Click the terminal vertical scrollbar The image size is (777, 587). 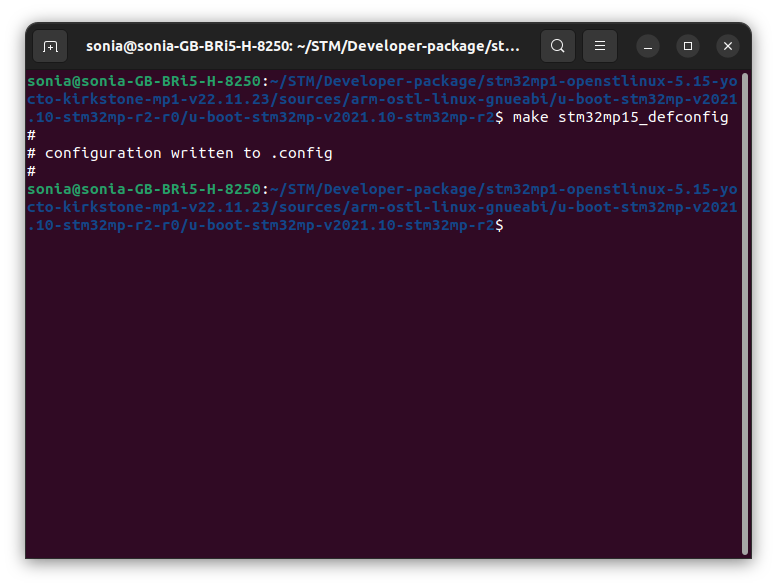click(x=745, y=314)
